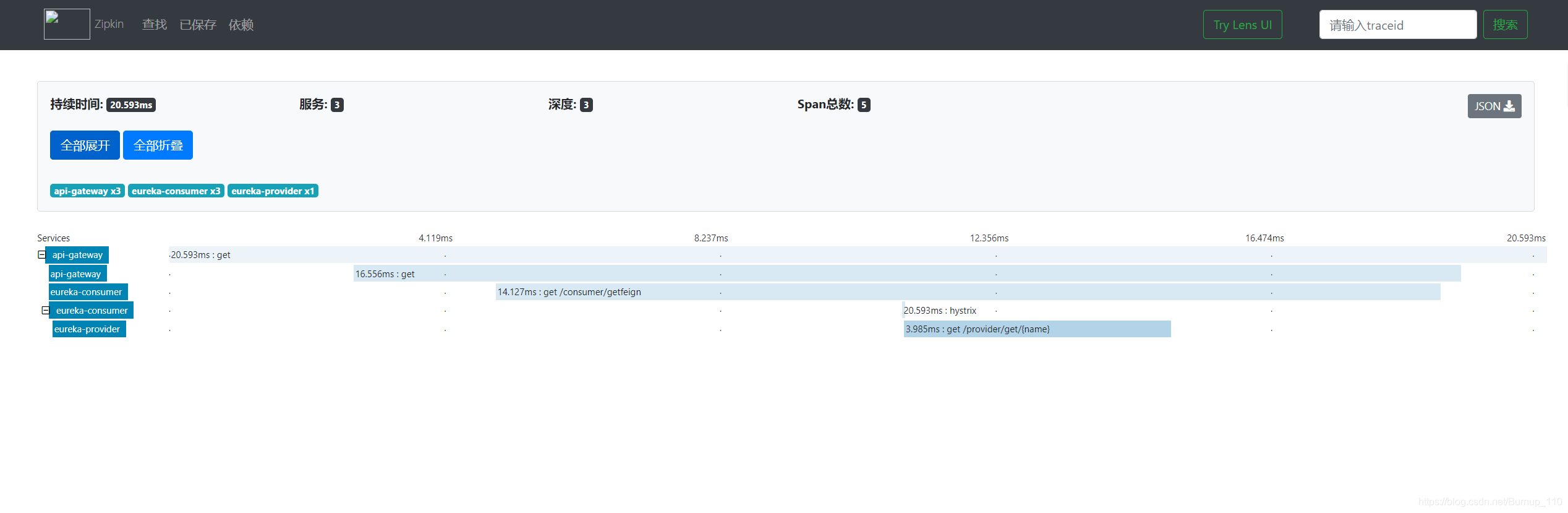Image resolution: width=1568 pixels, height=513 pixels.
Task: Select the eureka-provider service label
Action: (88, 329)
